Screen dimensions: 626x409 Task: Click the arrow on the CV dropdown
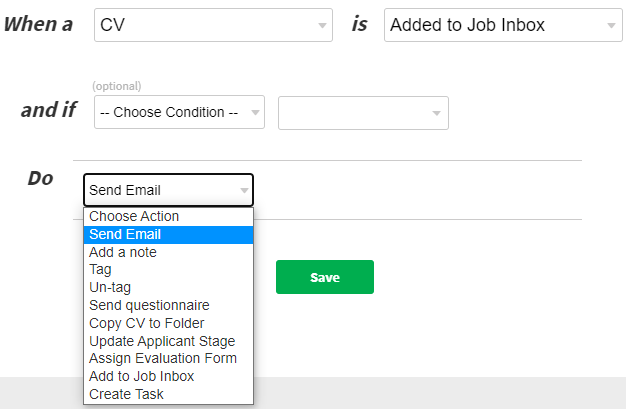[322, 25]
